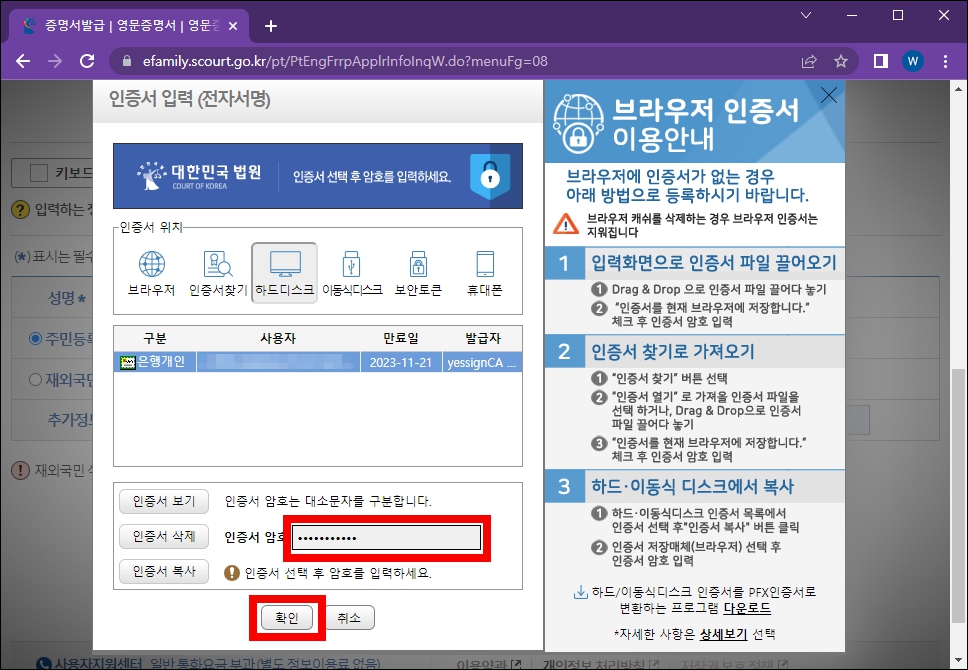This screenshot has height=670, width=968.
Task: Choose the 보안토큰 security token icon
Action: point(419,268)
